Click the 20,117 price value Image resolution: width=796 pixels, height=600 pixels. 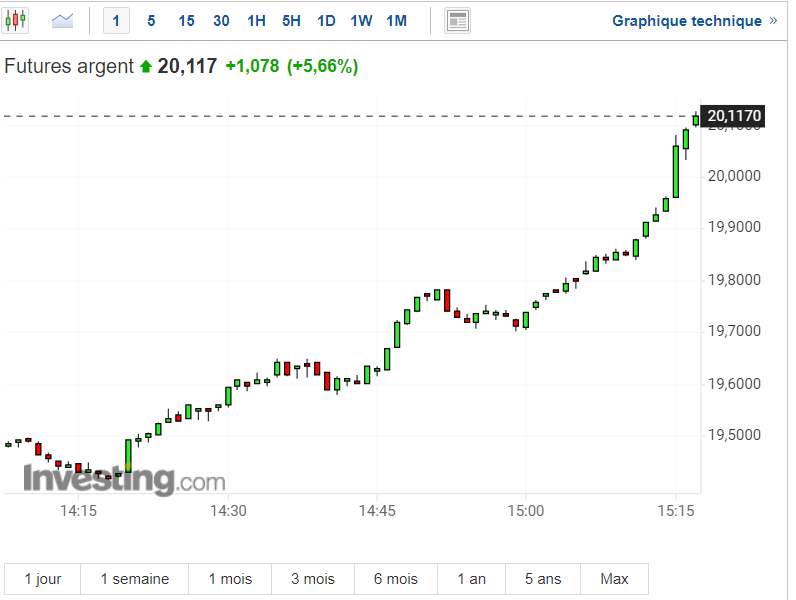[187, 66]
